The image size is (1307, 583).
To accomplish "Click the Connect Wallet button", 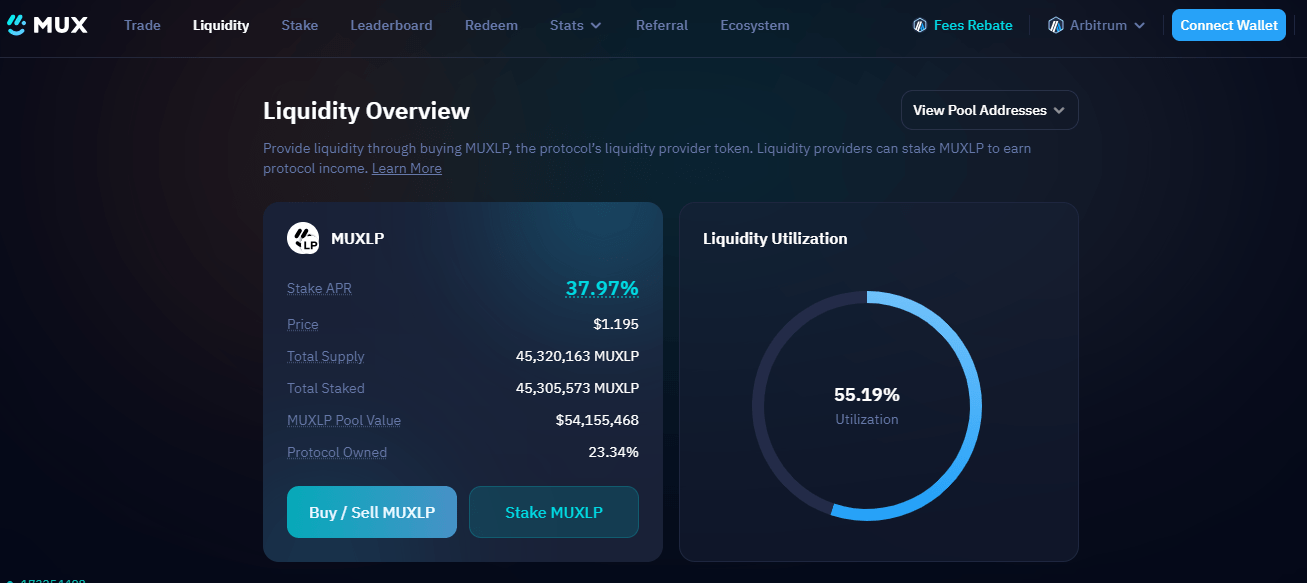I will pyautogui.click(x=1229, y=25).
